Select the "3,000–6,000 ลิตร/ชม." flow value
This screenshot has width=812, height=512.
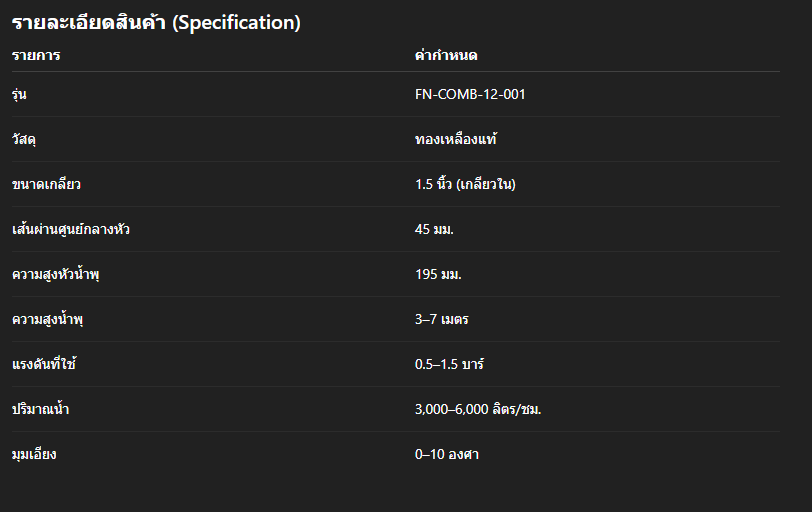coord(478,410)
